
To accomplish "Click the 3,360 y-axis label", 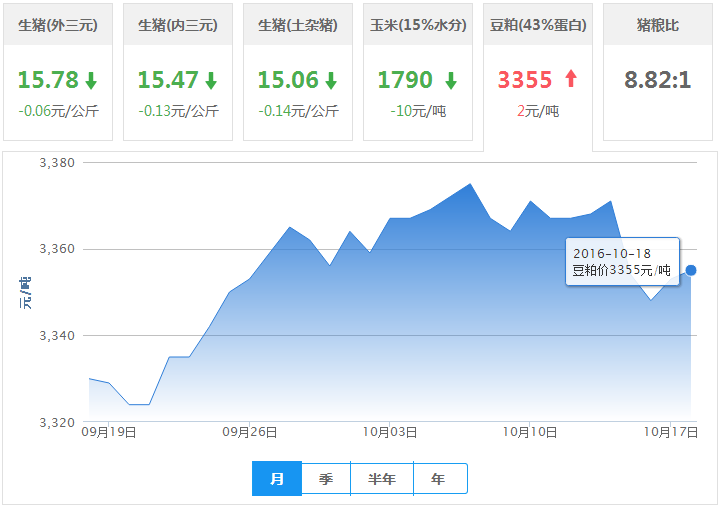I will click(x=57, y=249).
